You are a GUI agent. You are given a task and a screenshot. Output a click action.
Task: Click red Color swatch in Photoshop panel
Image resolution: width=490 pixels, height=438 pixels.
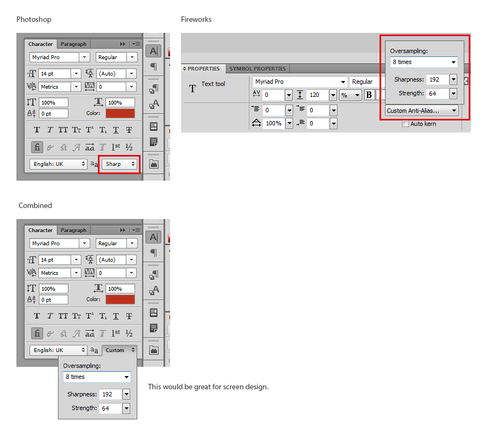tap(120, 113)
